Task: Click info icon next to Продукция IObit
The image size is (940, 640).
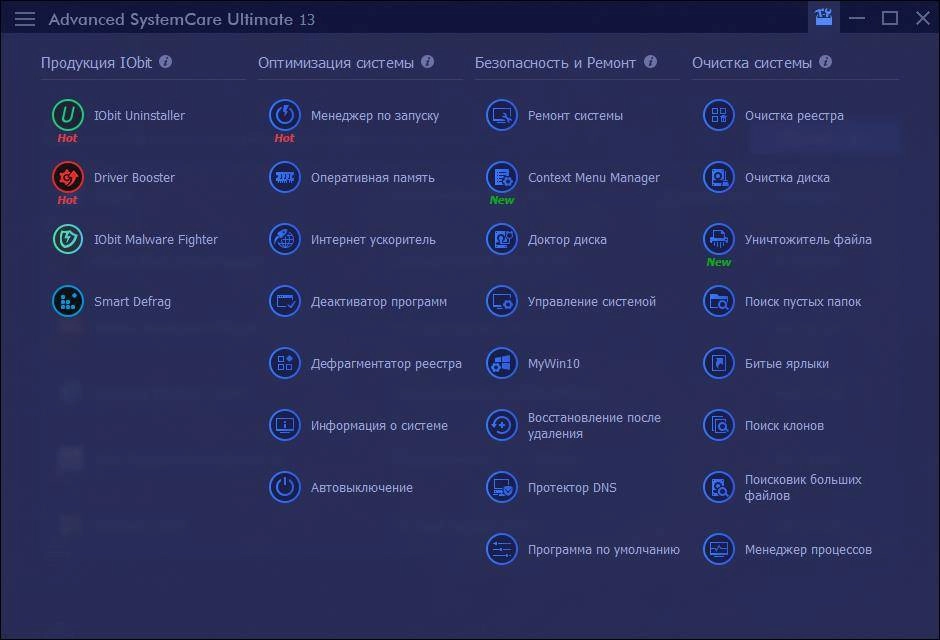Action: point(166,62)
